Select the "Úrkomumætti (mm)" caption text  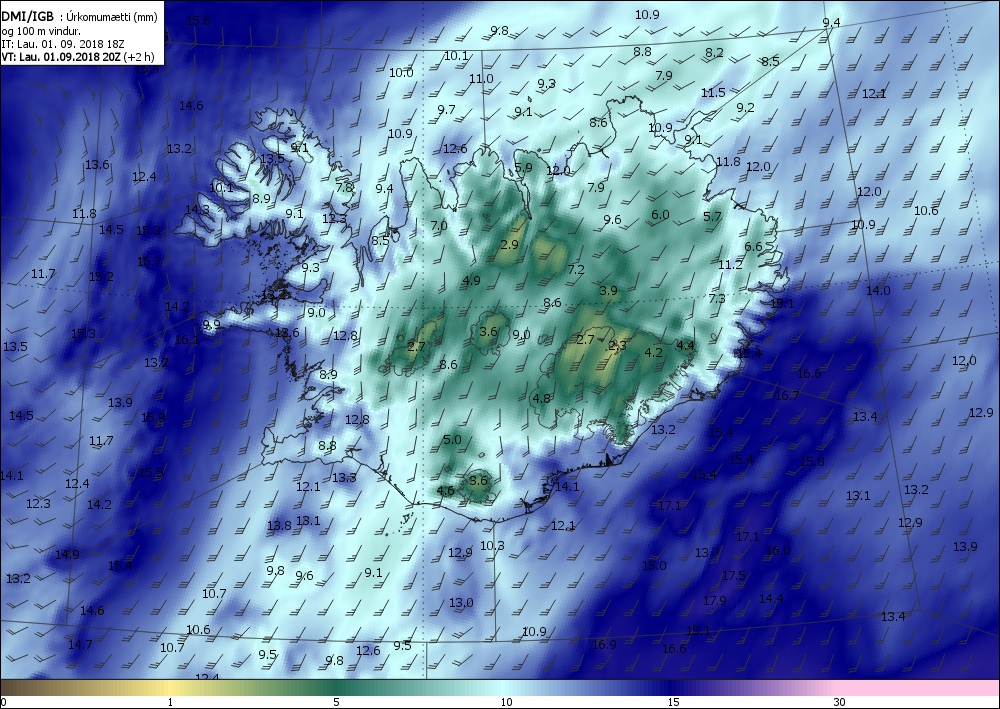(112, 17)
